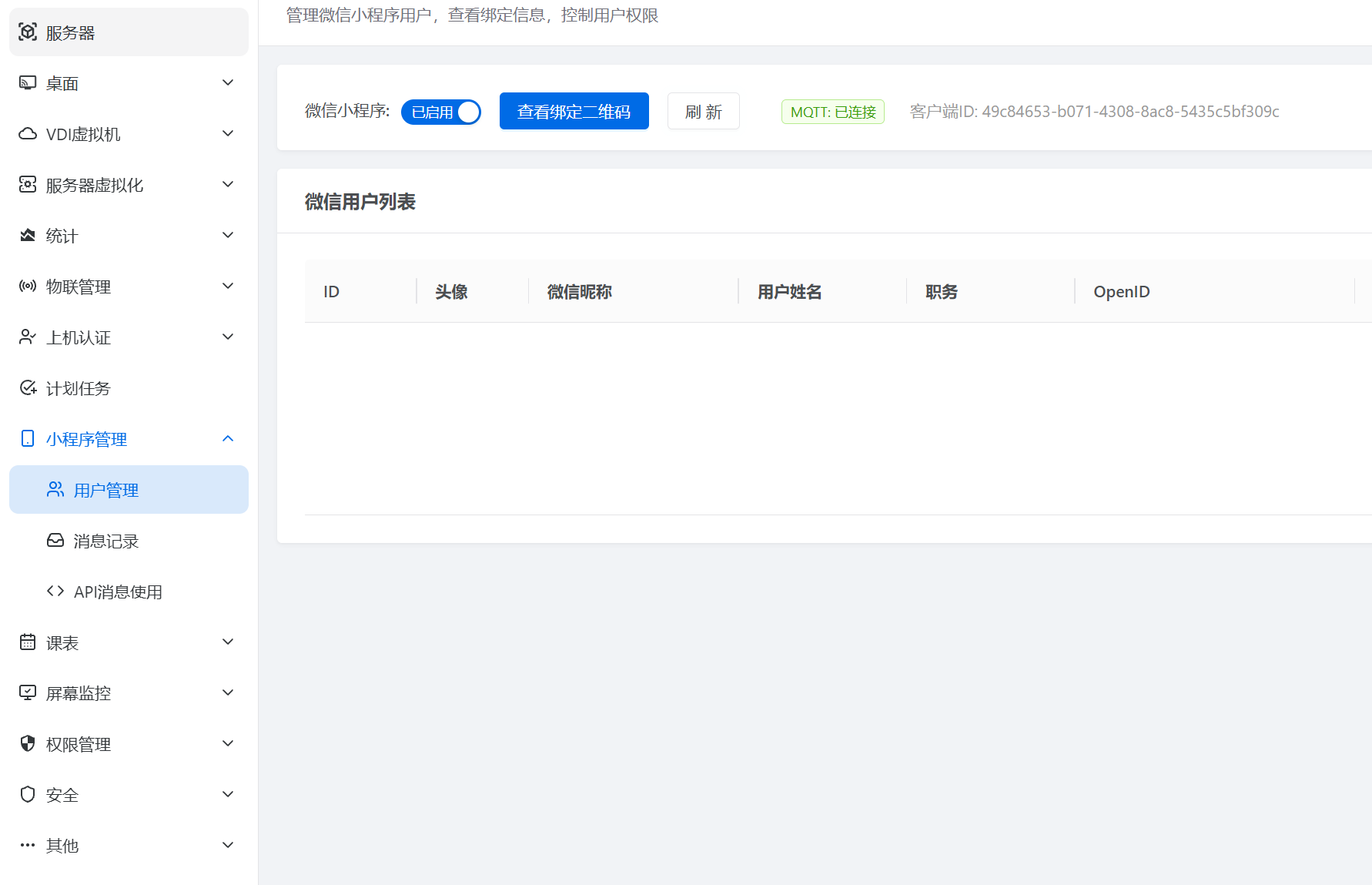Open 消息记录 message records via inbox icon
The width and height of the screenshot is (1372, 885).
pyautogui.click(x=55, y=540)
